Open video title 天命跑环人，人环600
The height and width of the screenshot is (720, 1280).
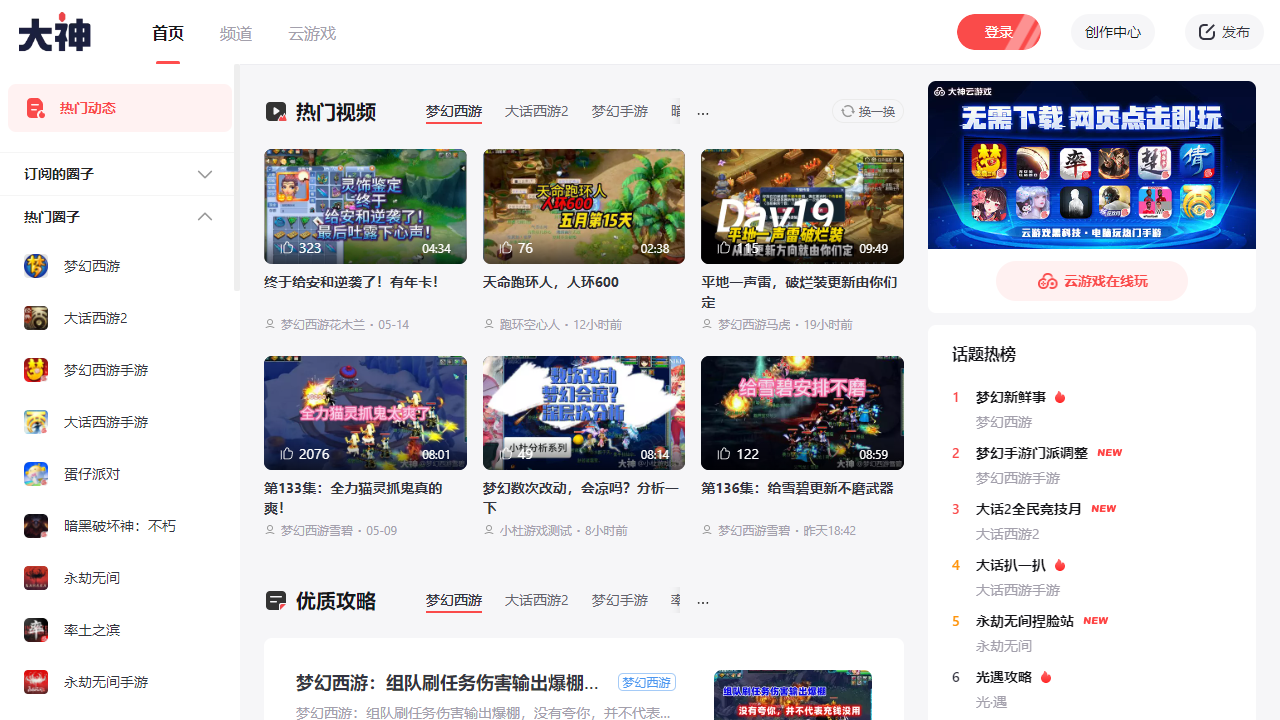551,282
